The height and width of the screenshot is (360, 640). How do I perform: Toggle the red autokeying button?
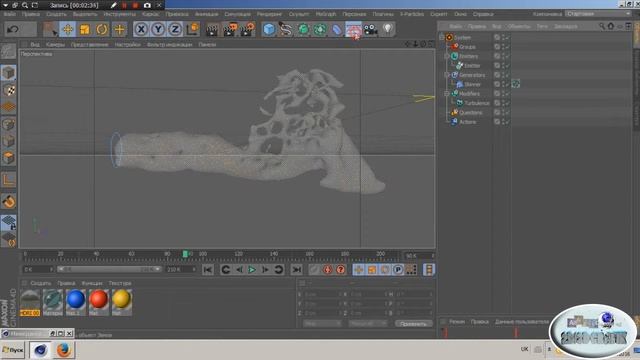(327, 269)
